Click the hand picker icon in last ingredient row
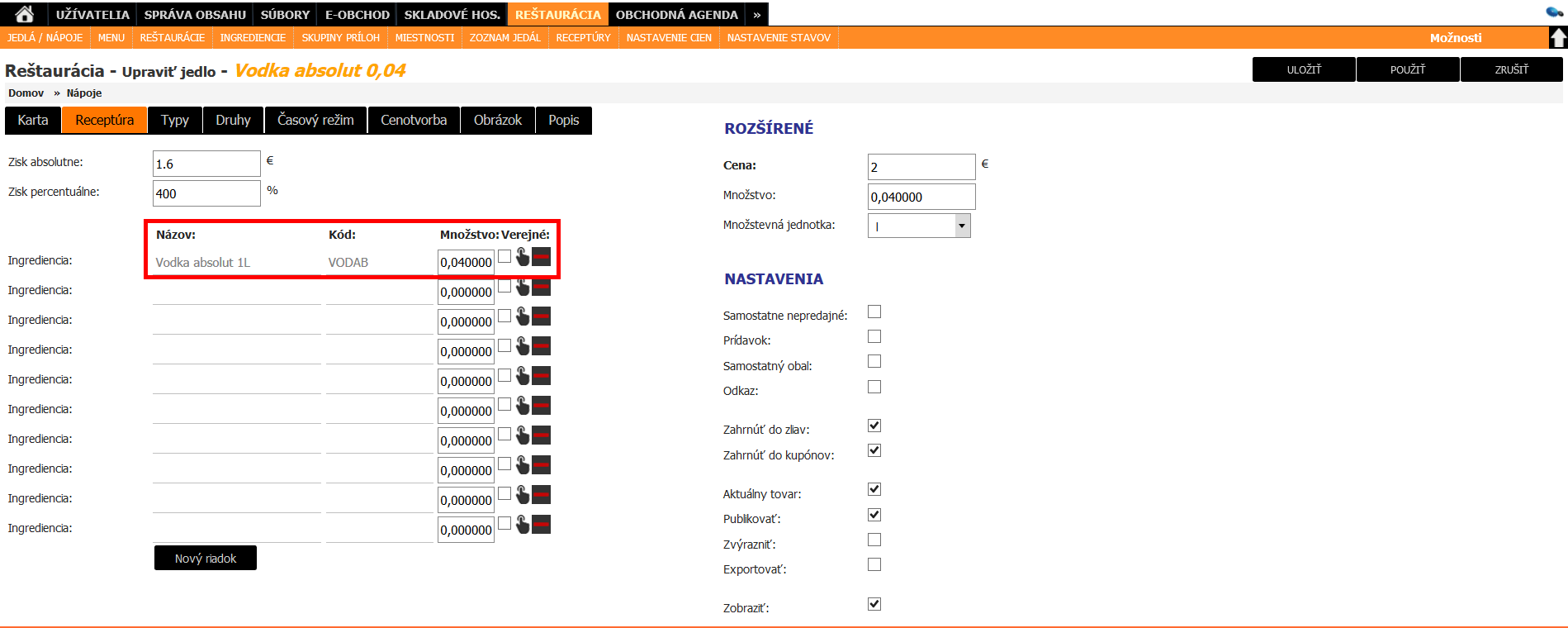1568x628 pixels. coord(523,525)
